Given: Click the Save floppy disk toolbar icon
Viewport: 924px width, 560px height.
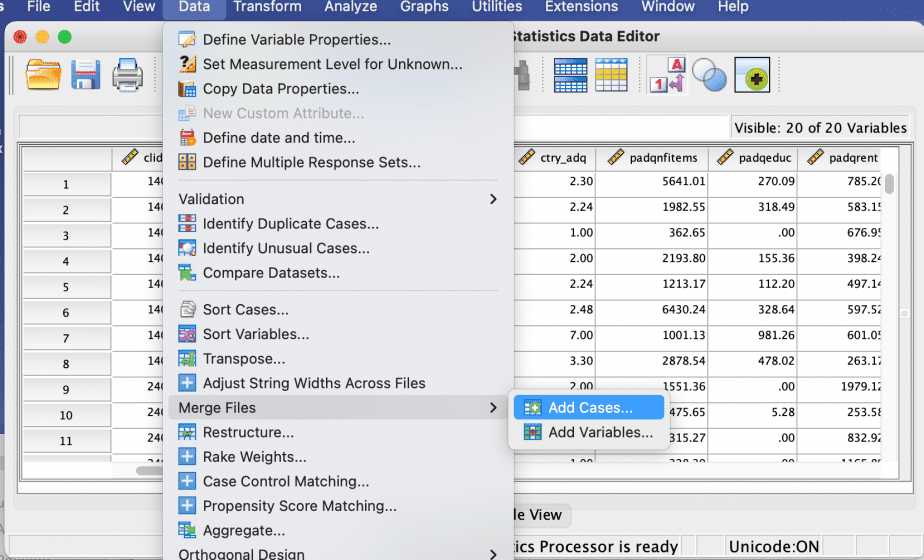Looking at the screenshot, I should [85, 75].
